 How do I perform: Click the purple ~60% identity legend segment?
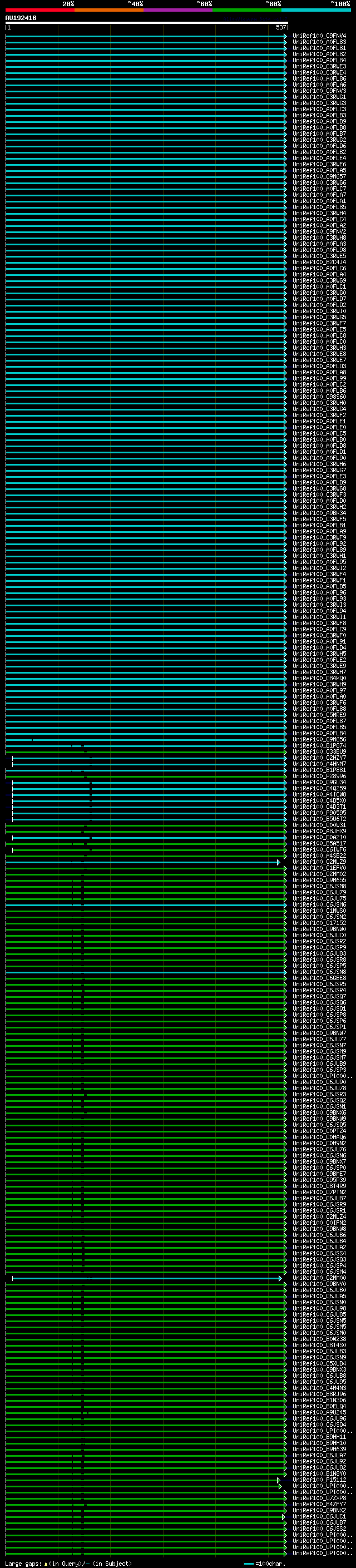(179, 10)
